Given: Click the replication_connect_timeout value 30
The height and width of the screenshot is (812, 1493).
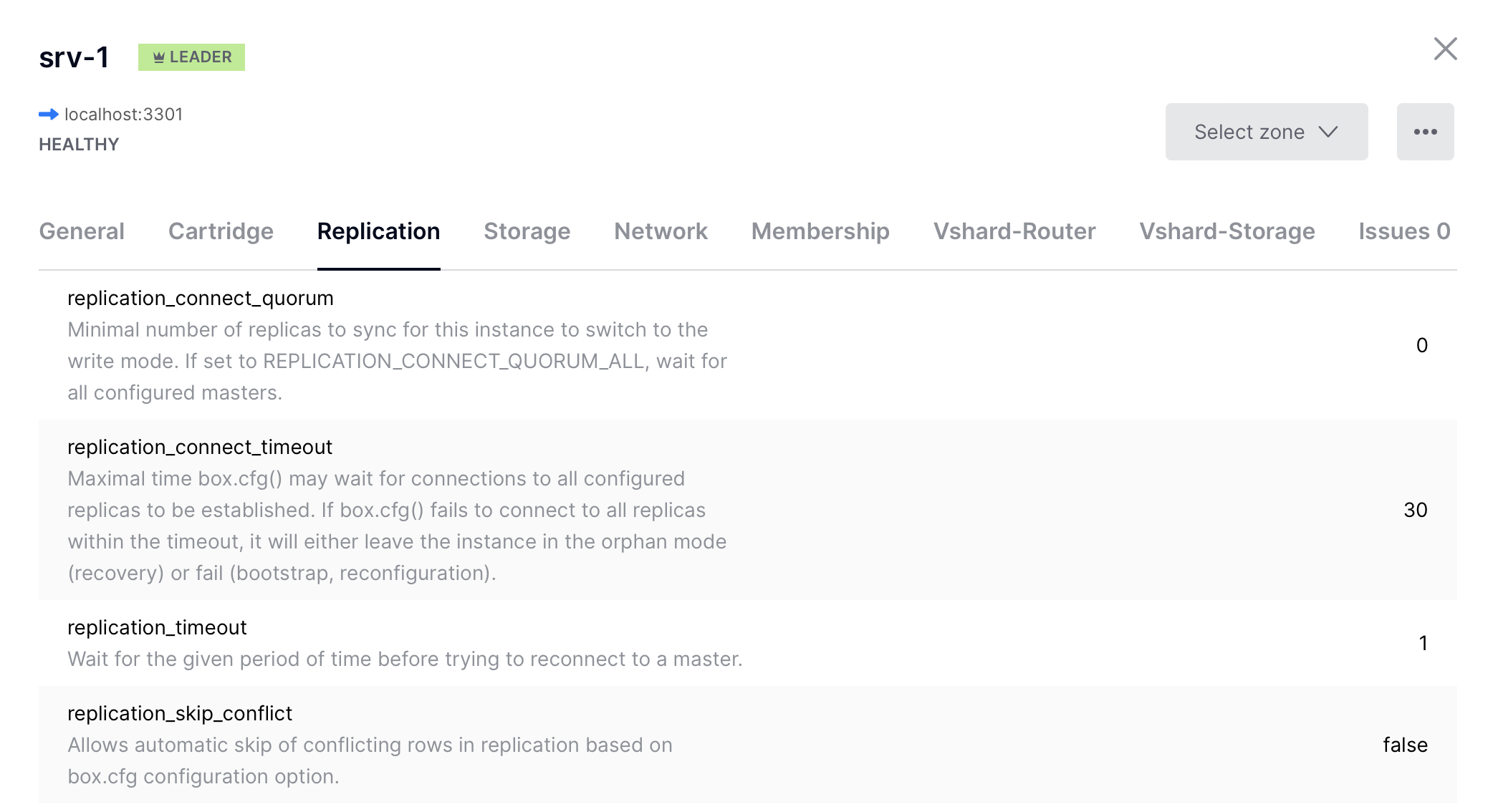Looking at the screenshot, I should (1415, 510).
